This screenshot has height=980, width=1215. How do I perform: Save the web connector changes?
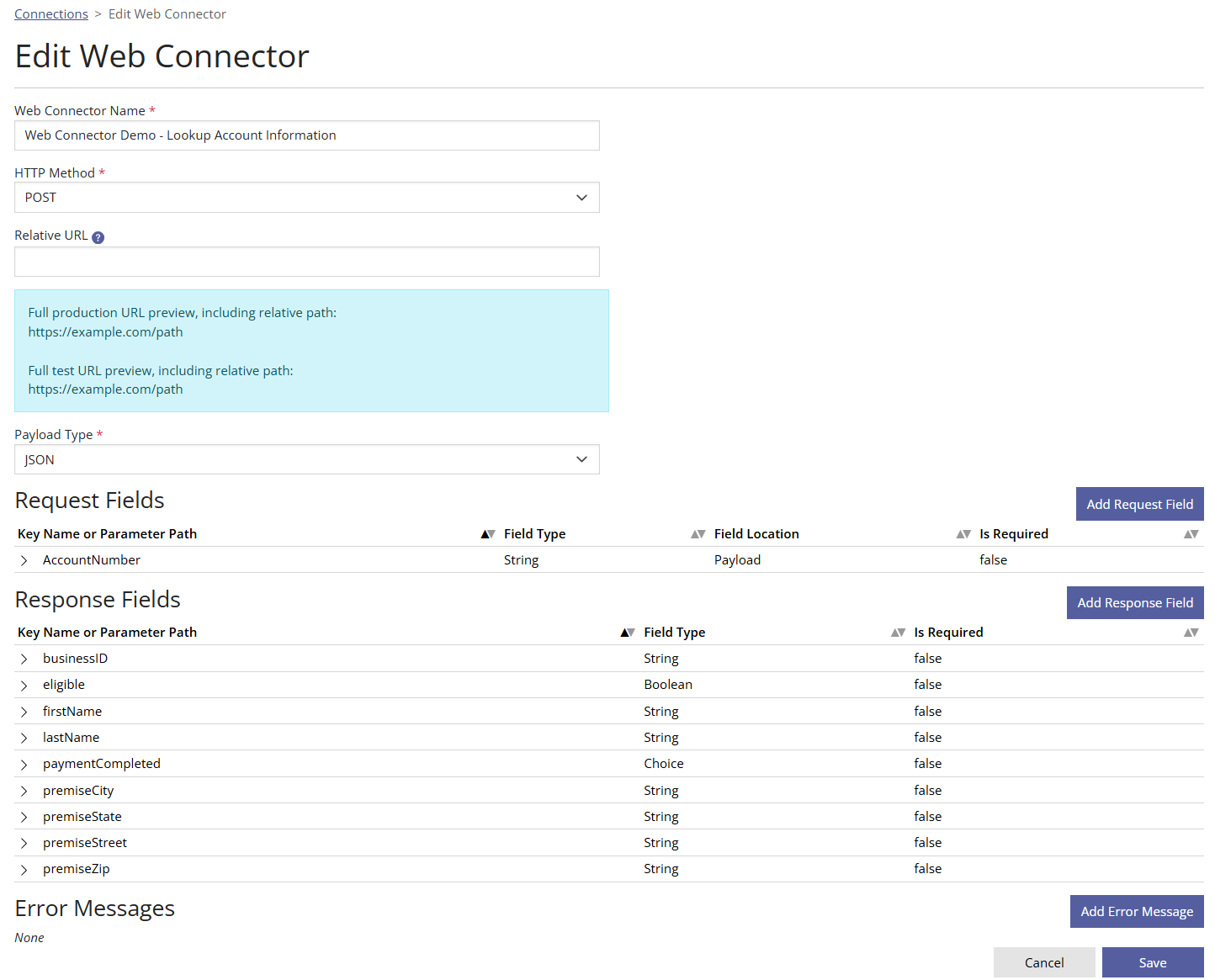1153,962
